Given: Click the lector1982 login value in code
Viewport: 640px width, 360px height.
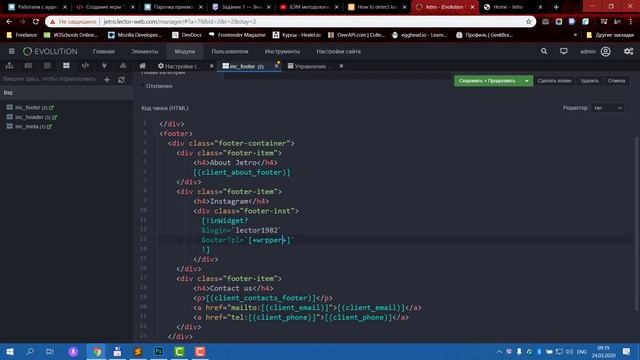Looking at the screenshot, I should 256,230.
